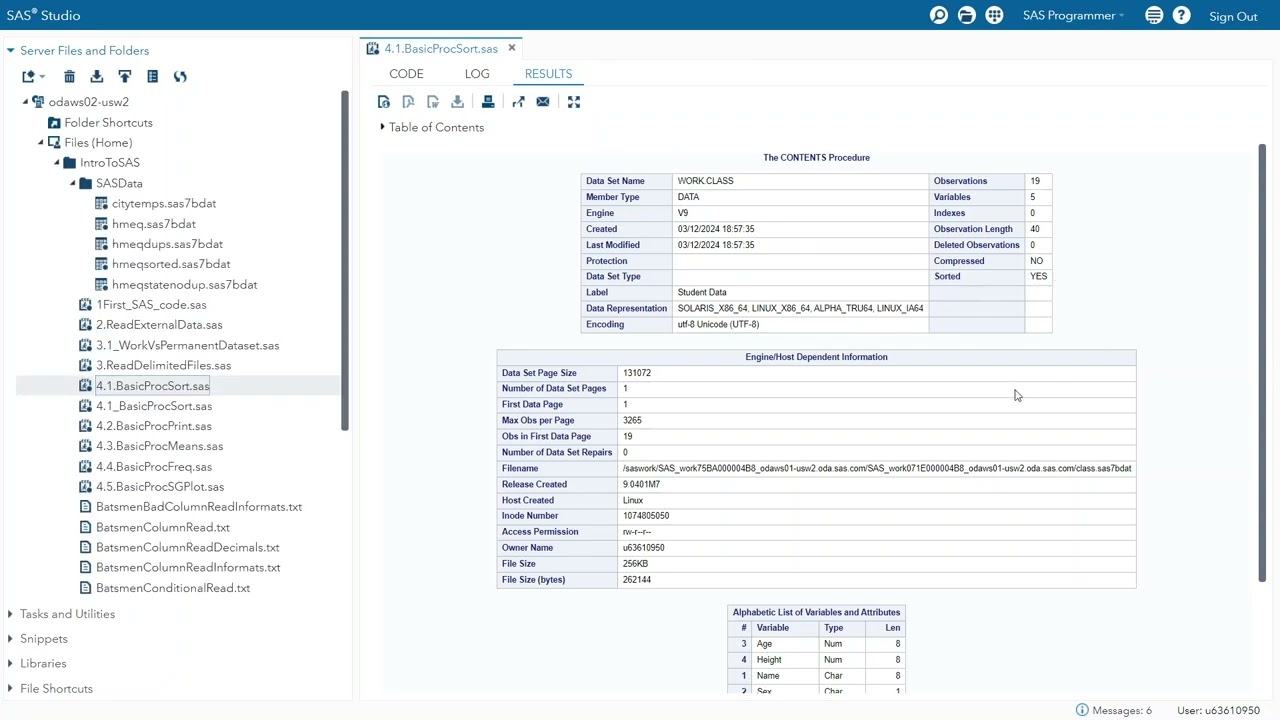The image size is (1280, 720).
Task: Select the 4.1.BasicProcSort.sas editor tab
Action: pos(441,48)
